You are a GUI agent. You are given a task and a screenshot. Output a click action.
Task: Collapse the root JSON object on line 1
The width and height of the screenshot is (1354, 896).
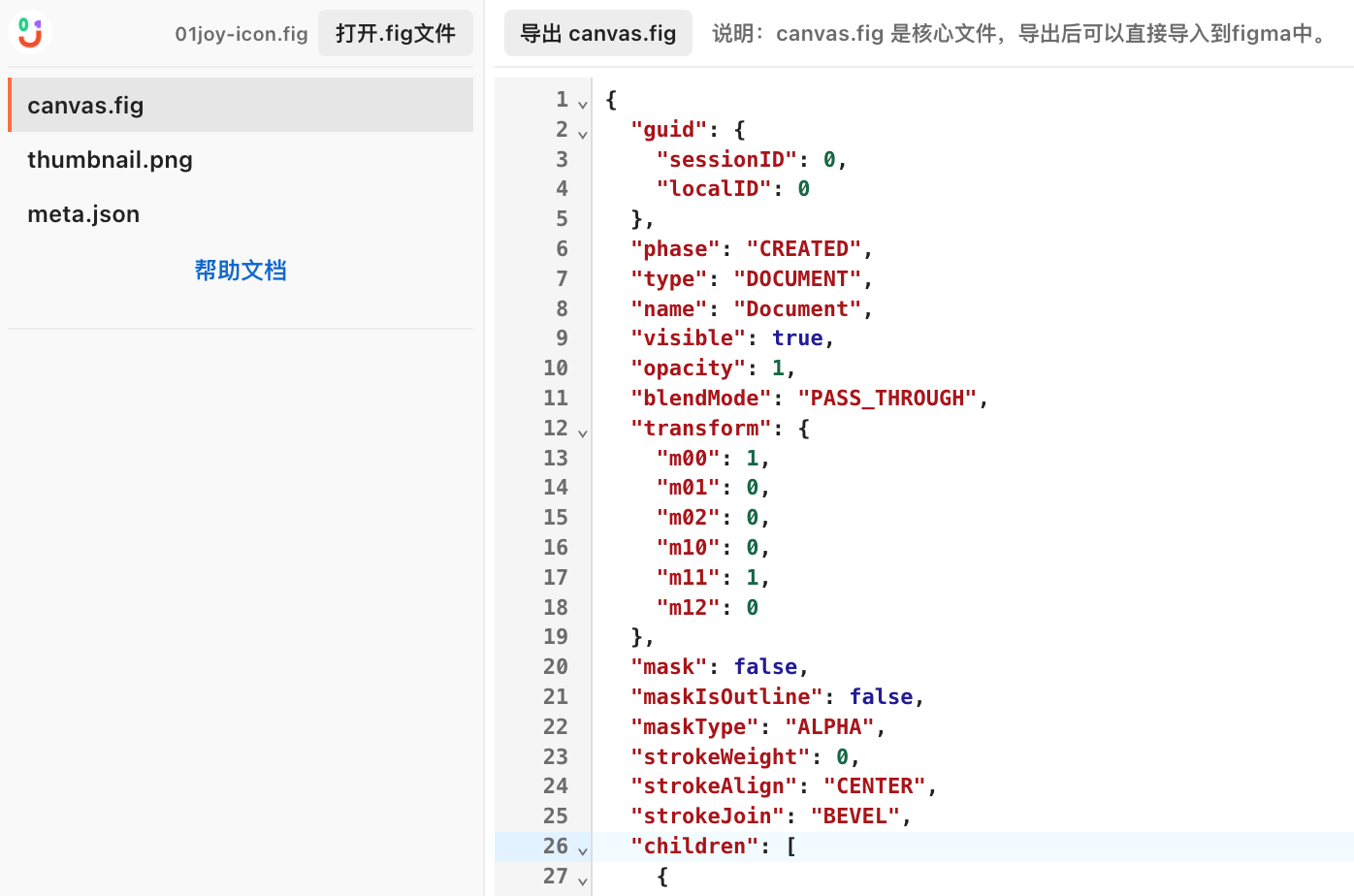click(582, 103)
